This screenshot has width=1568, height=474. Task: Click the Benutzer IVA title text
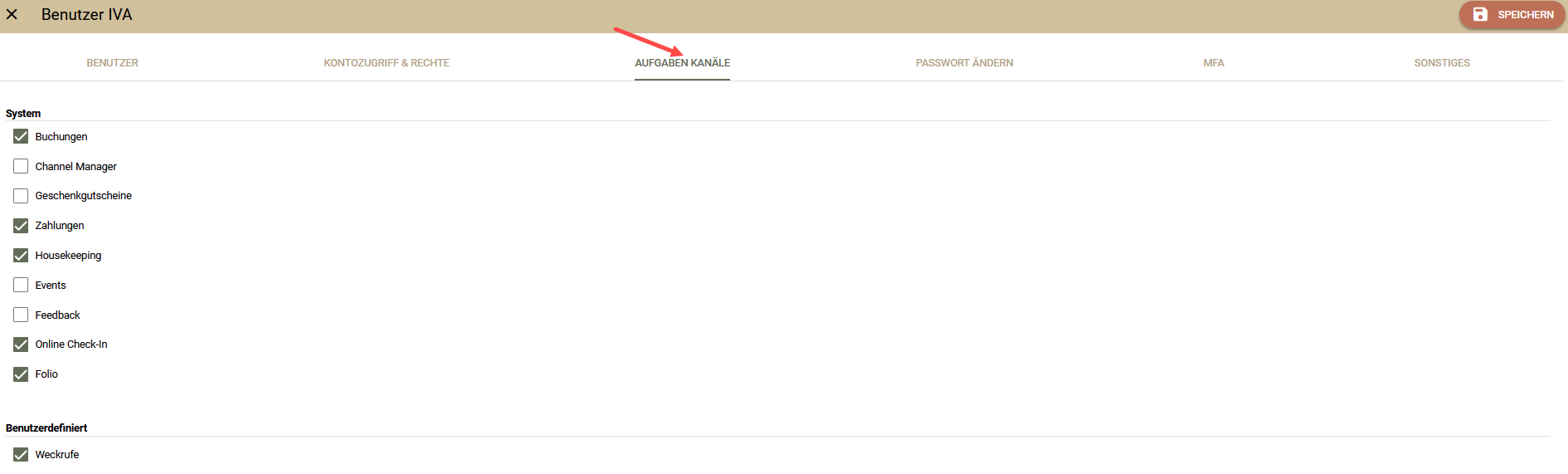(x=86, y=14)
